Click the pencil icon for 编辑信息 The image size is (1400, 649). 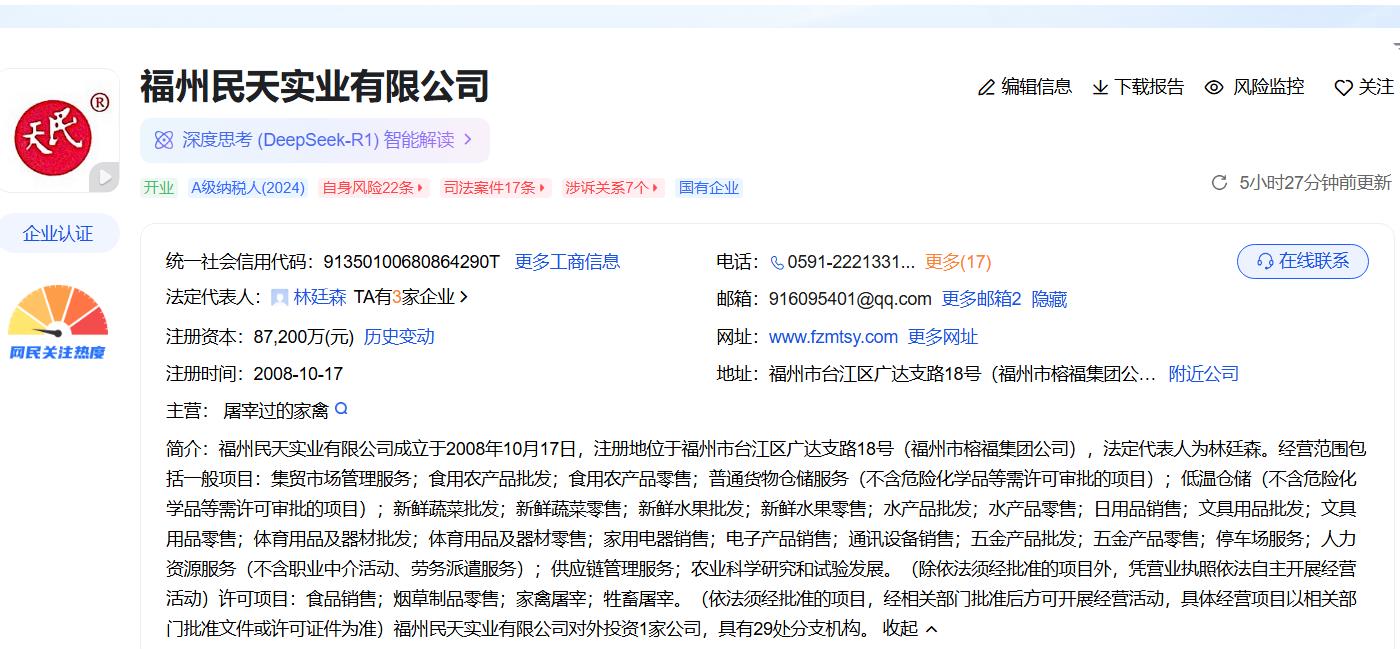tap(986, 88)
